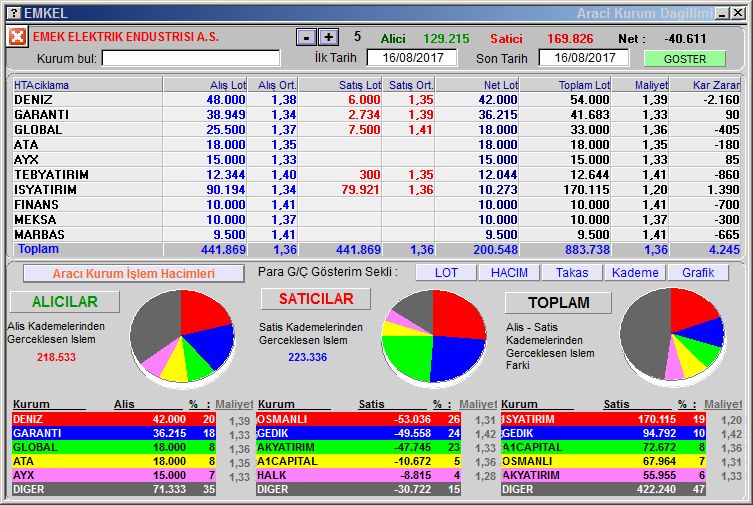Click the TOPLAM button

[559, 303]
